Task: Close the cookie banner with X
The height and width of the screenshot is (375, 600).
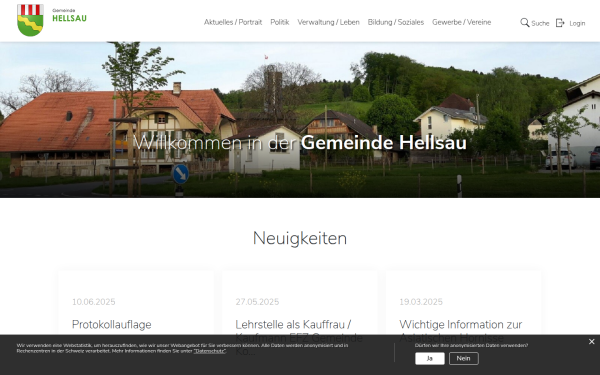Action: [x=592, y=342]
